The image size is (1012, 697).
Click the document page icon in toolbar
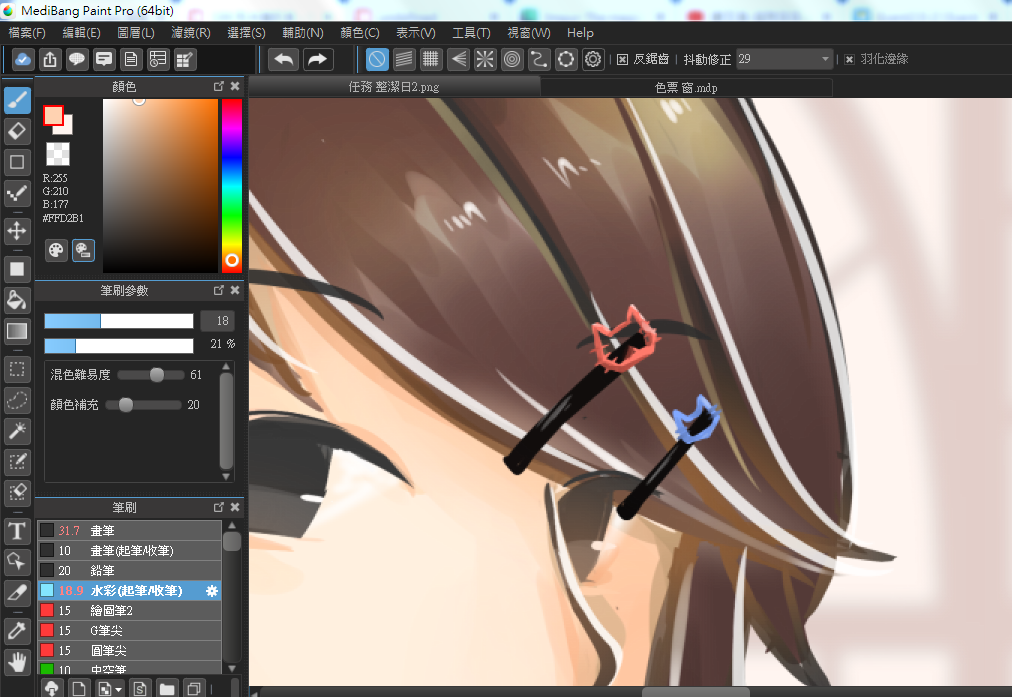click(x=131, y=59)
